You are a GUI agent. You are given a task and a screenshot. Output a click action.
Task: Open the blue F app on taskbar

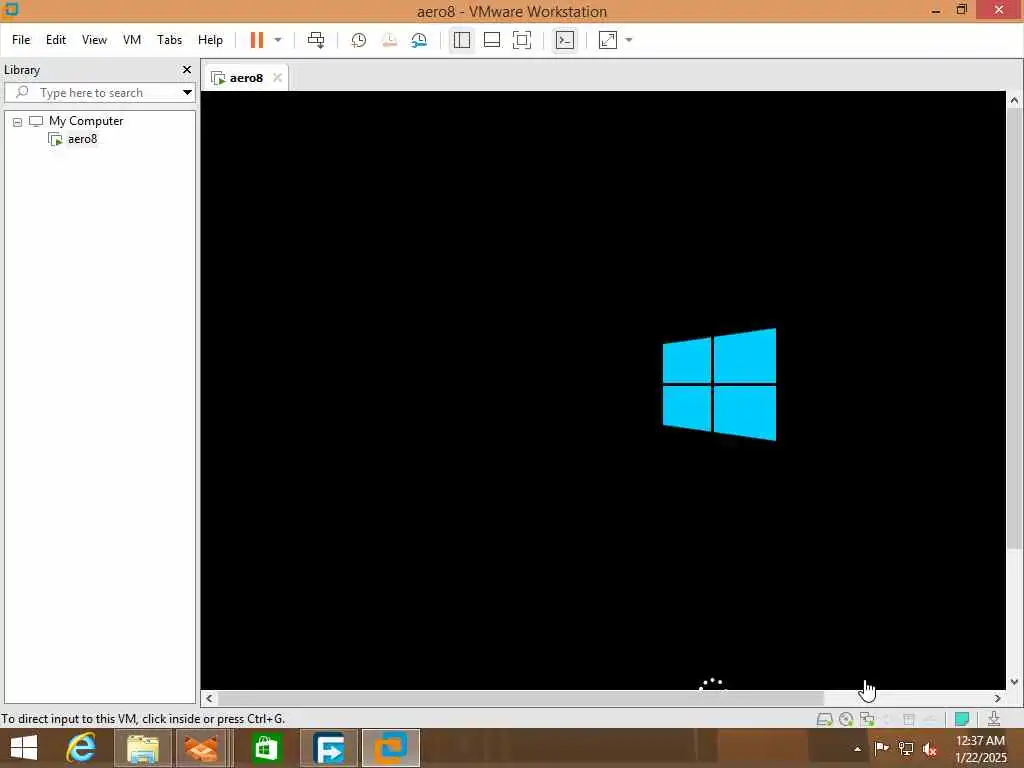tap(328, 748)
